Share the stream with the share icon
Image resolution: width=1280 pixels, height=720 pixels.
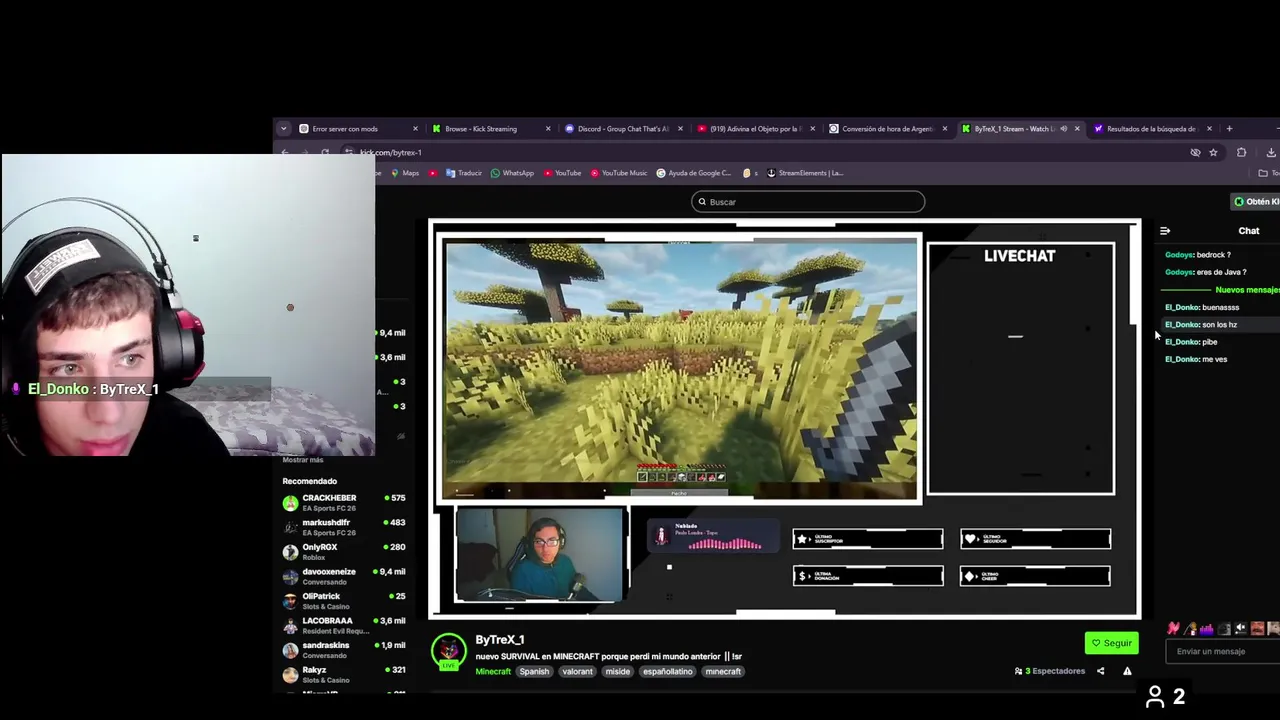point(1101,671)
